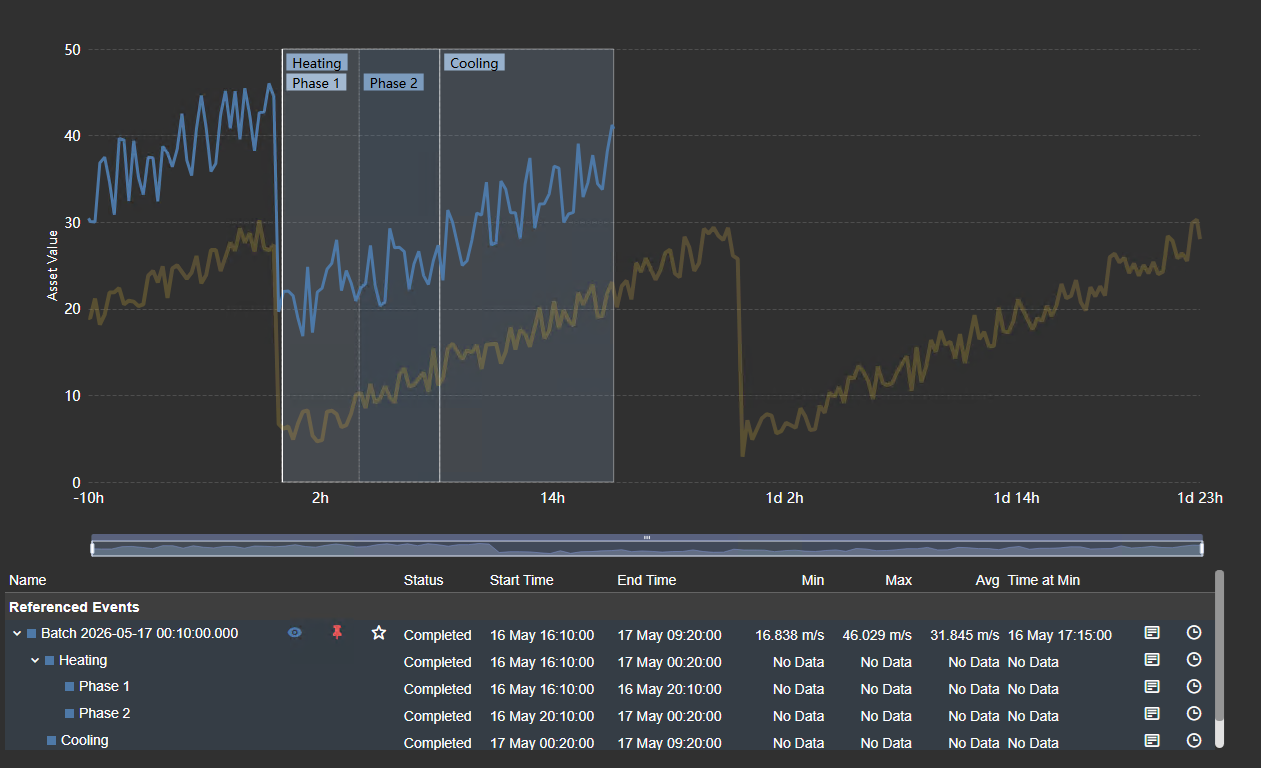
Task: Open clock icon for Phase 1 row
Action: pos(1193,687)
